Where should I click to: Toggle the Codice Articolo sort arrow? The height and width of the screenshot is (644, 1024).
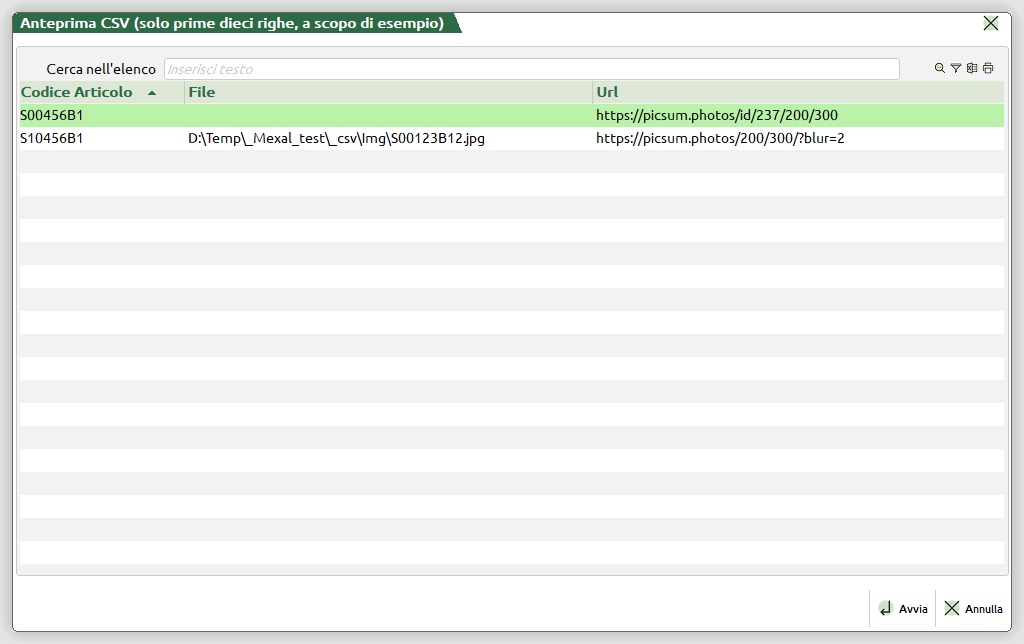pyautogui.click(x=152, y=93)
